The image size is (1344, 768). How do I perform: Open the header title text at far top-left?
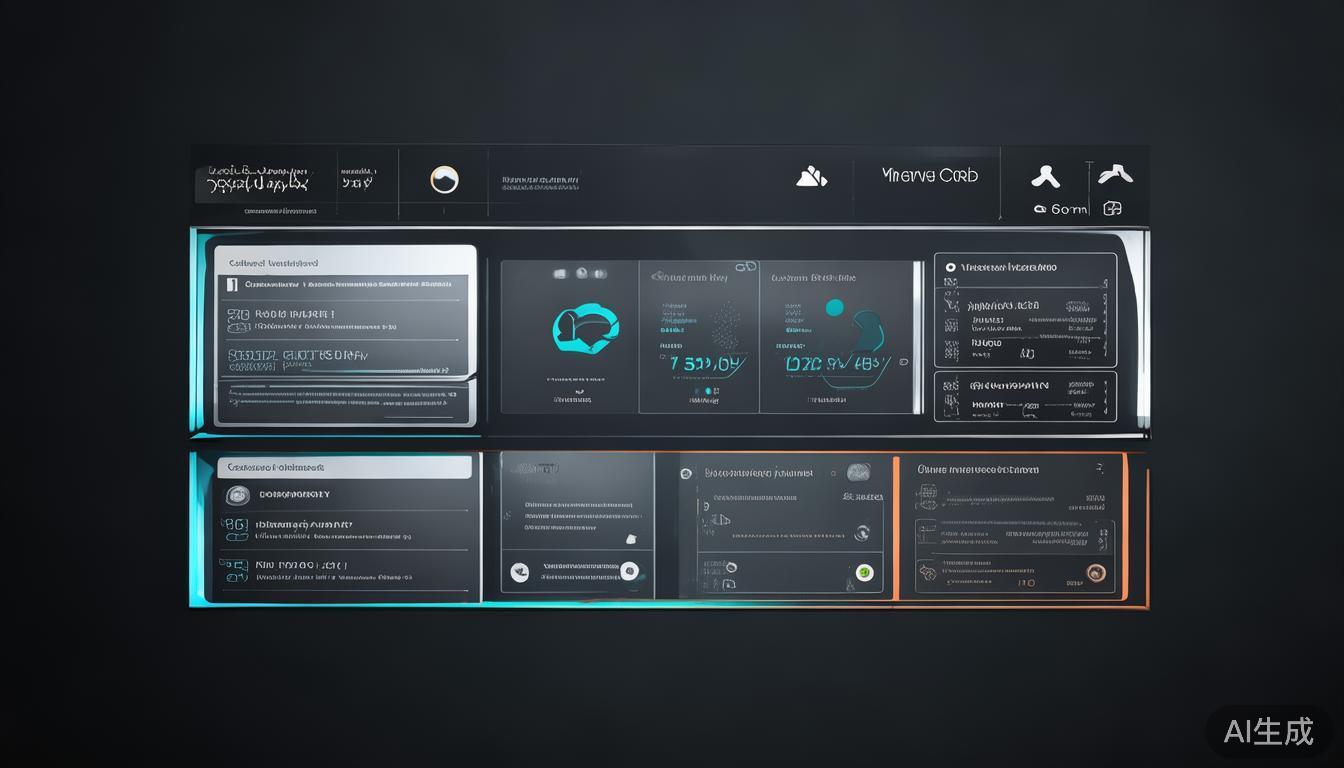tap(257, 179)
